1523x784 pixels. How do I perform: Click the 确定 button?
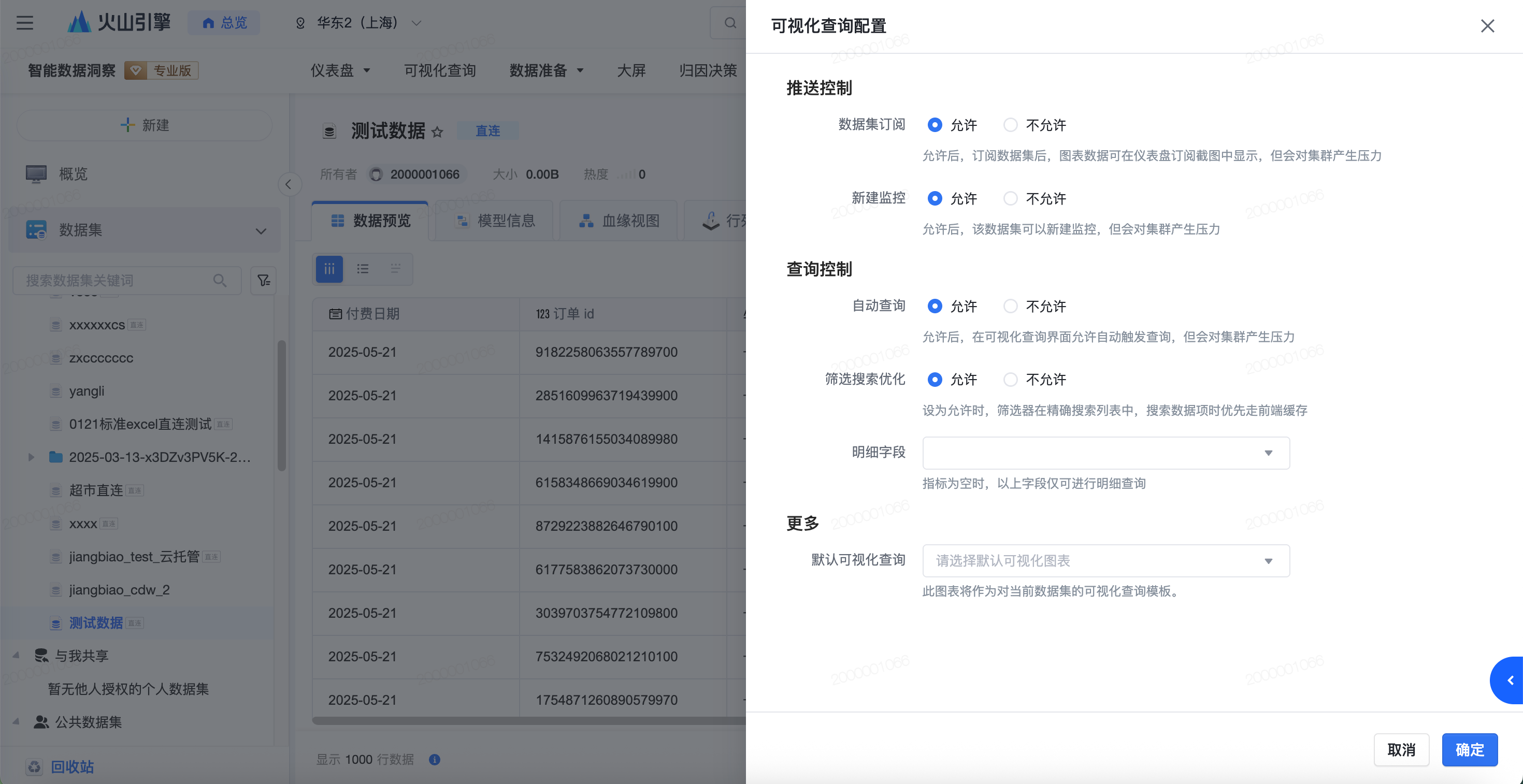click(x=1469, y=750)
